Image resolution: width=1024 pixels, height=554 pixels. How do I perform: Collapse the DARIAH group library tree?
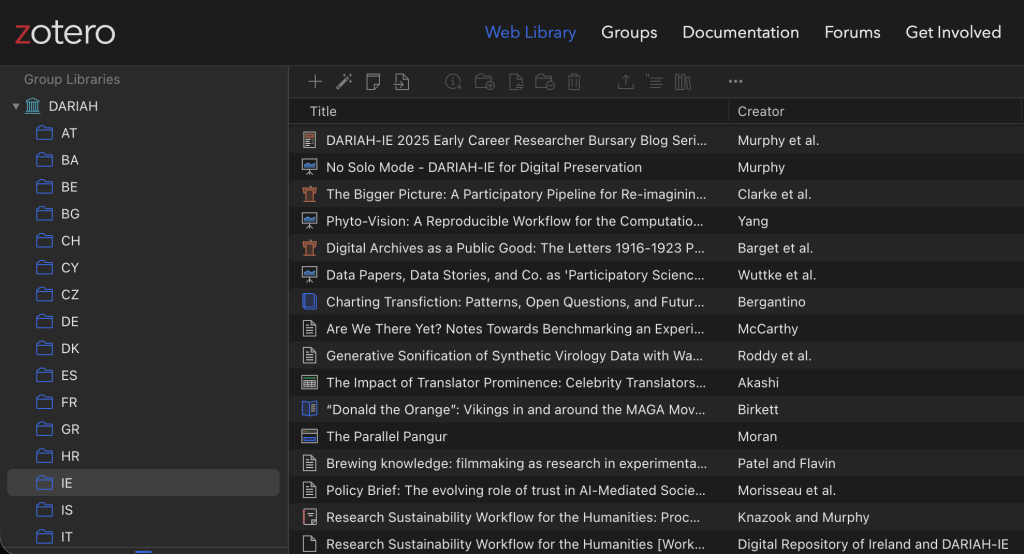click(16, 106)
